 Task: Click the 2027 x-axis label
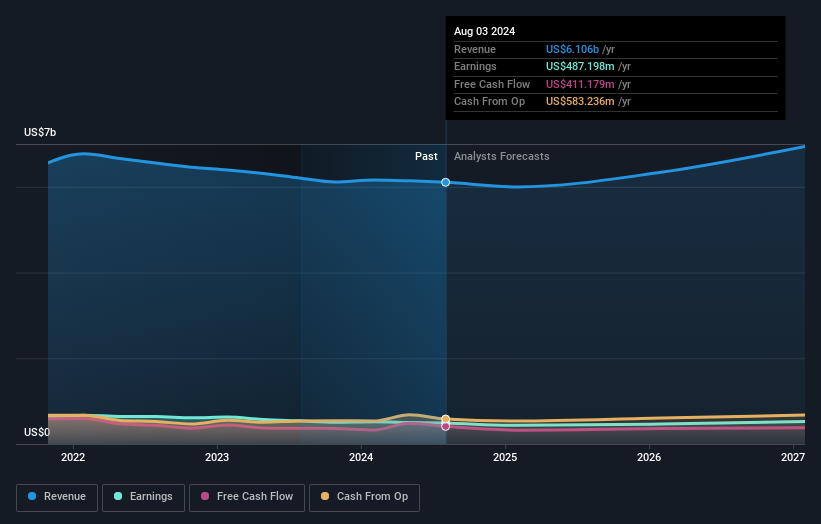pyautogui.click(x=793, y=457)
